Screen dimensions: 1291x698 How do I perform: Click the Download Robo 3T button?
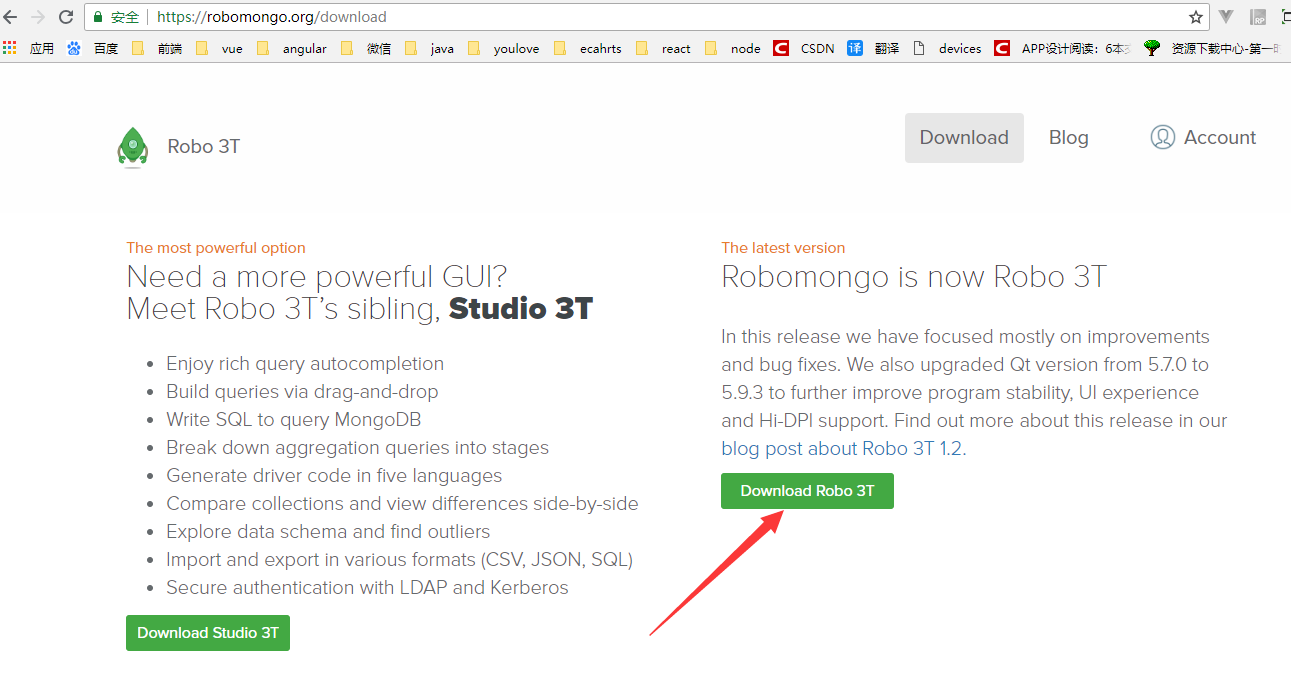tap(807, 491)
